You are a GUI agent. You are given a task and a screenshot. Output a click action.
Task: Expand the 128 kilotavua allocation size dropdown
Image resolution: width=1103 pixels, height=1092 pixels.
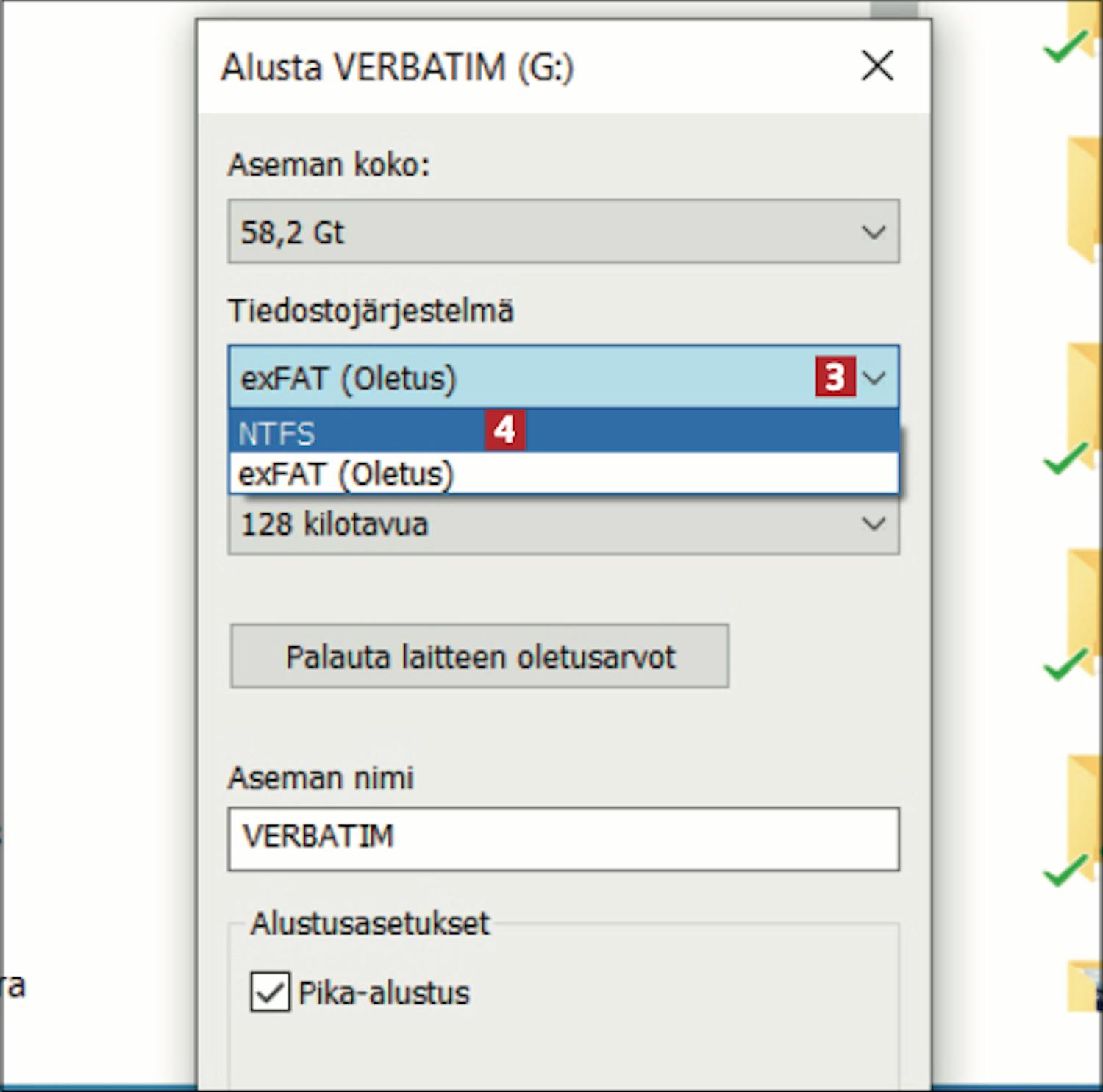874,524
